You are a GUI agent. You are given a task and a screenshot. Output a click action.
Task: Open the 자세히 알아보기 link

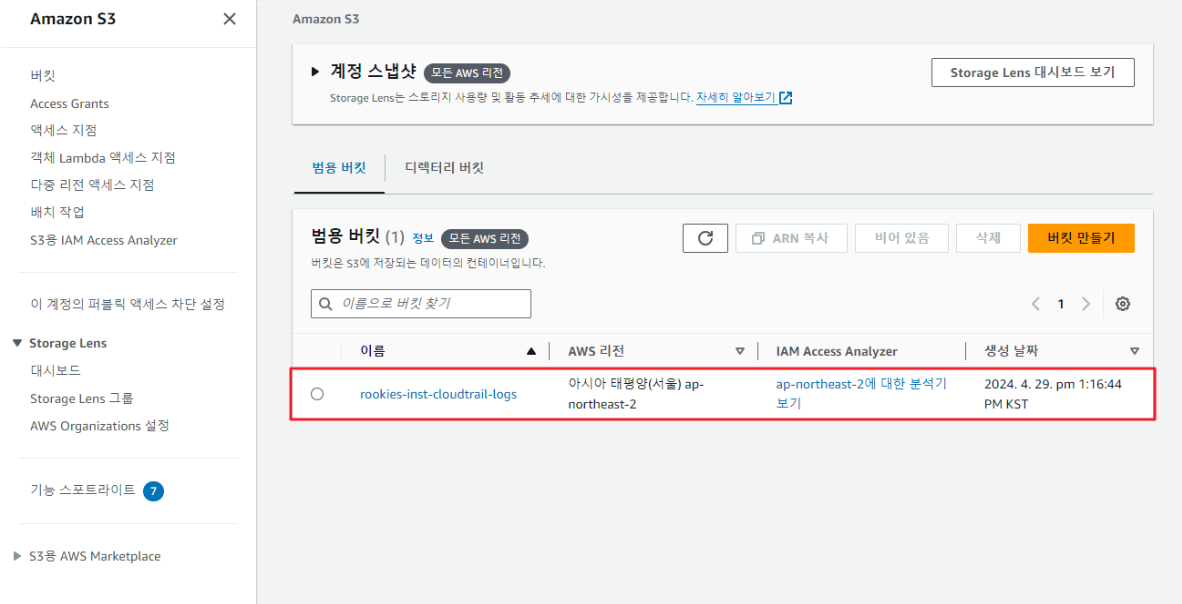pos(736,98)
